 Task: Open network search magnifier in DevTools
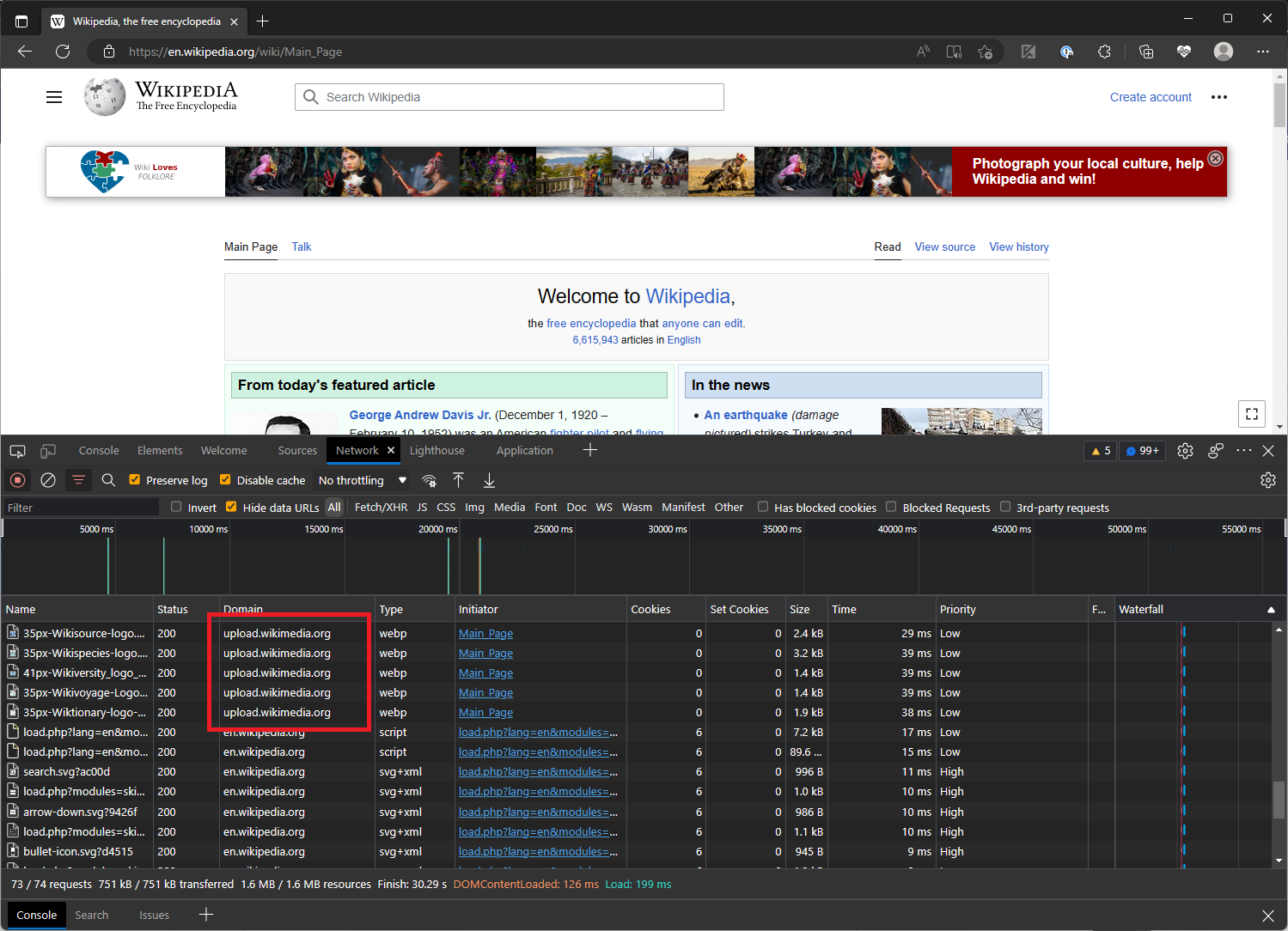pyautogui.click(x=108, y=480)
